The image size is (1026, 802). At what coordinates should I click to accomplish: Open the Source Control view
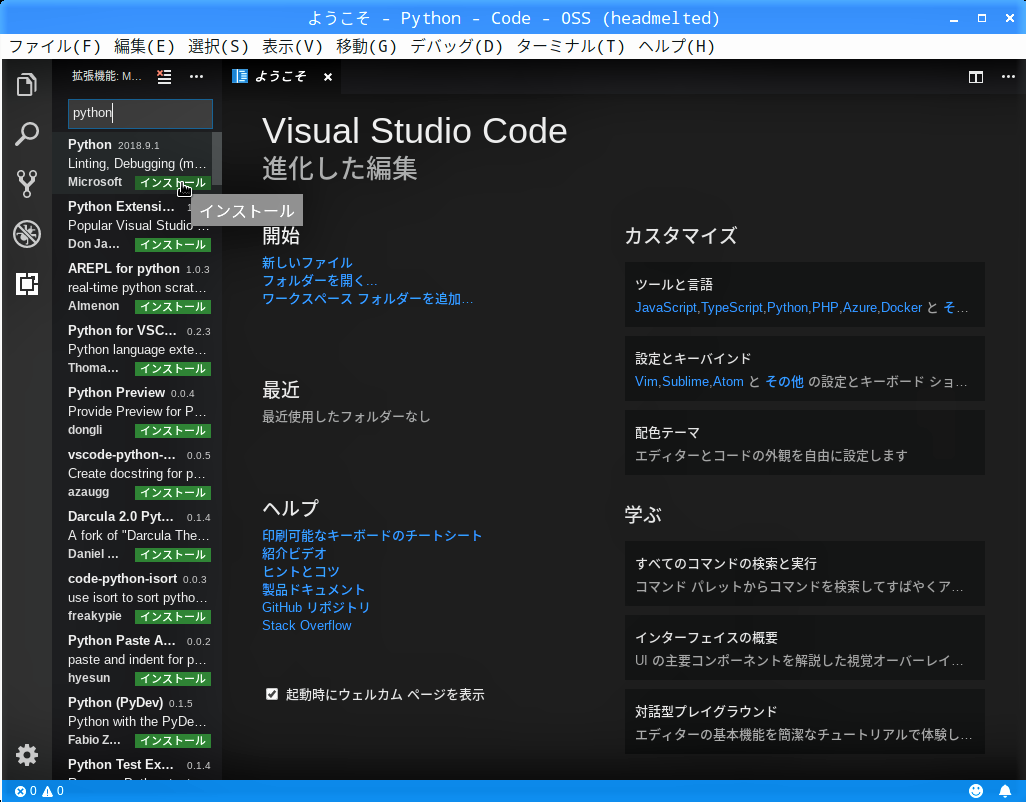pyautogui.click(x=27, y=184)
